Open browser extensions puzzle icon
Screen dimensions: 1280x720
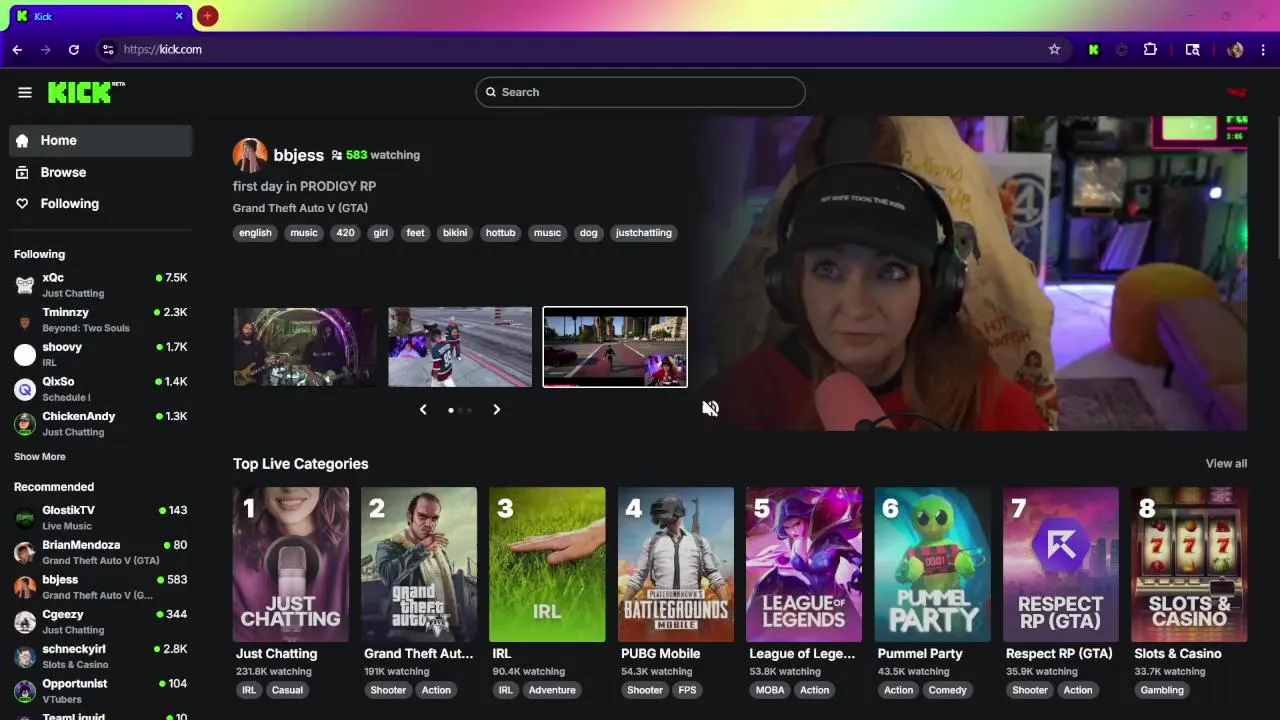pyautogui.click(x=1150, y=49)
